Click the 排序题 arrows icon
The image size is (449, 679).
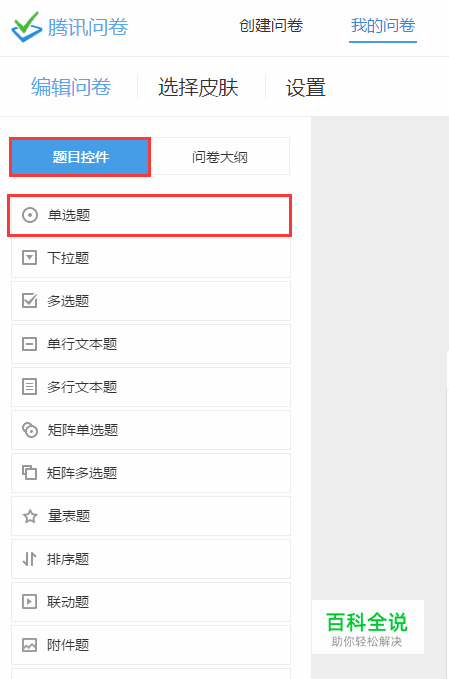tap(29, 559)
